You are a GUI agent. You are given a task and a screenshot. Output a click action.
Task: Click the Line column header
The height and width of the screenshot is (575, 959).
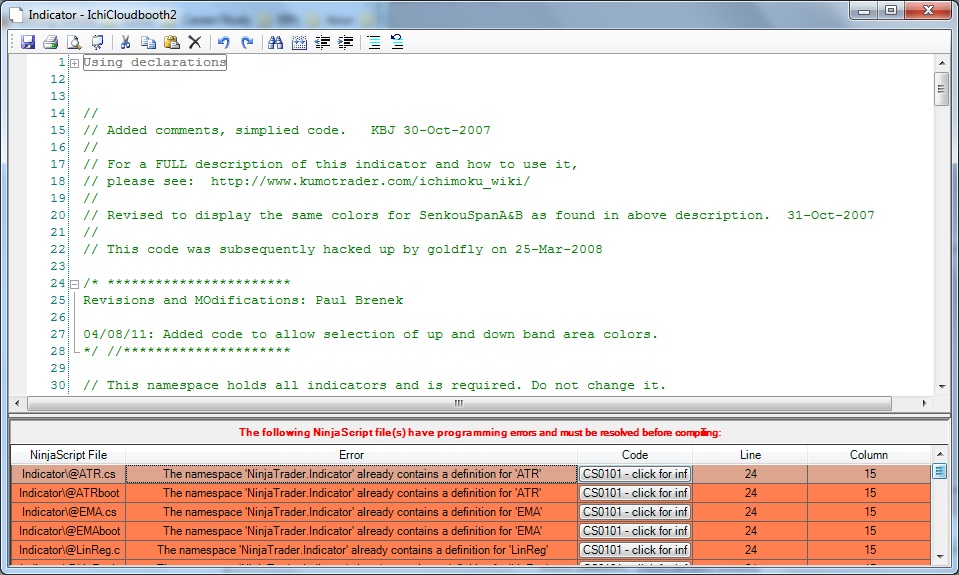750,455
